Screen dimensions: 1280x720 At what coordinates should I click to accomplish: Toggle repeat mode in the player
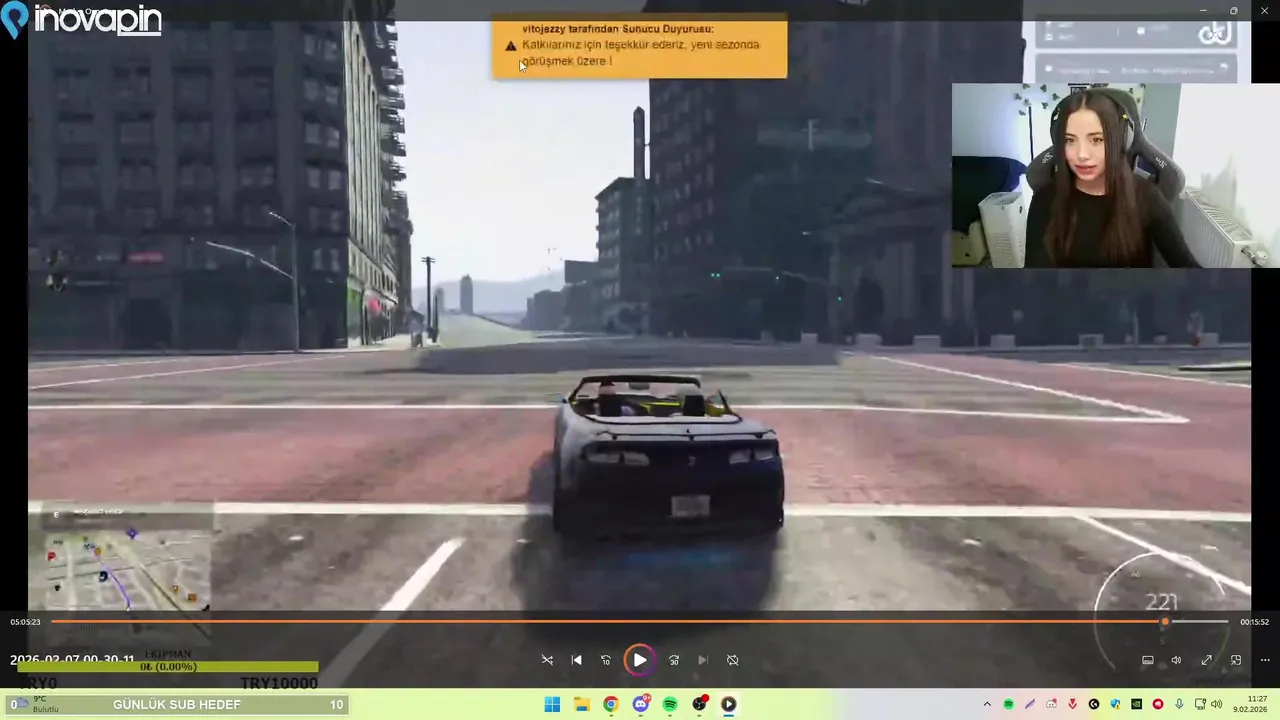(x=732, y=660)
